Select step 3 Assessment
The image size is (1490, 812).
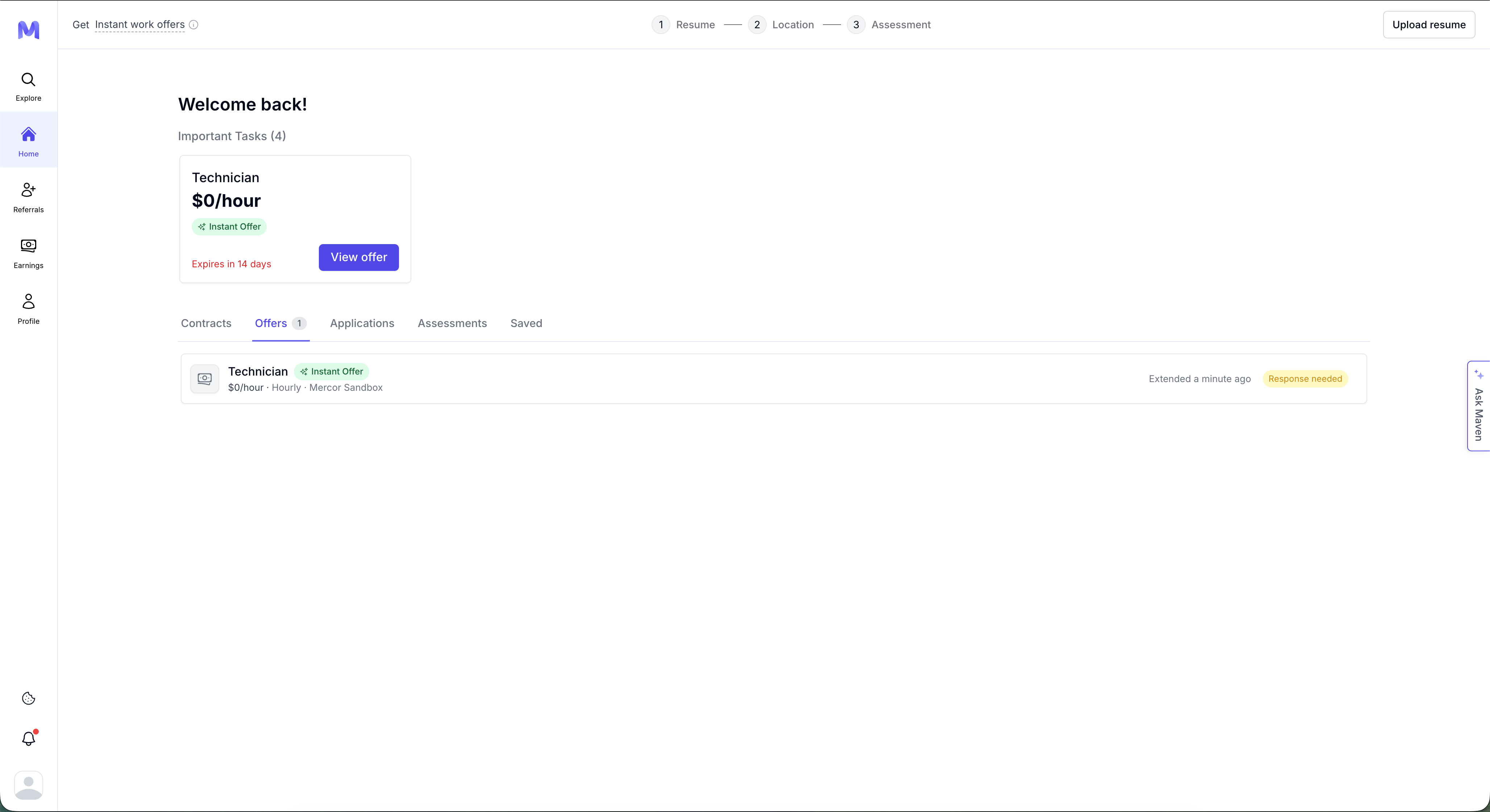pos(889,25)
